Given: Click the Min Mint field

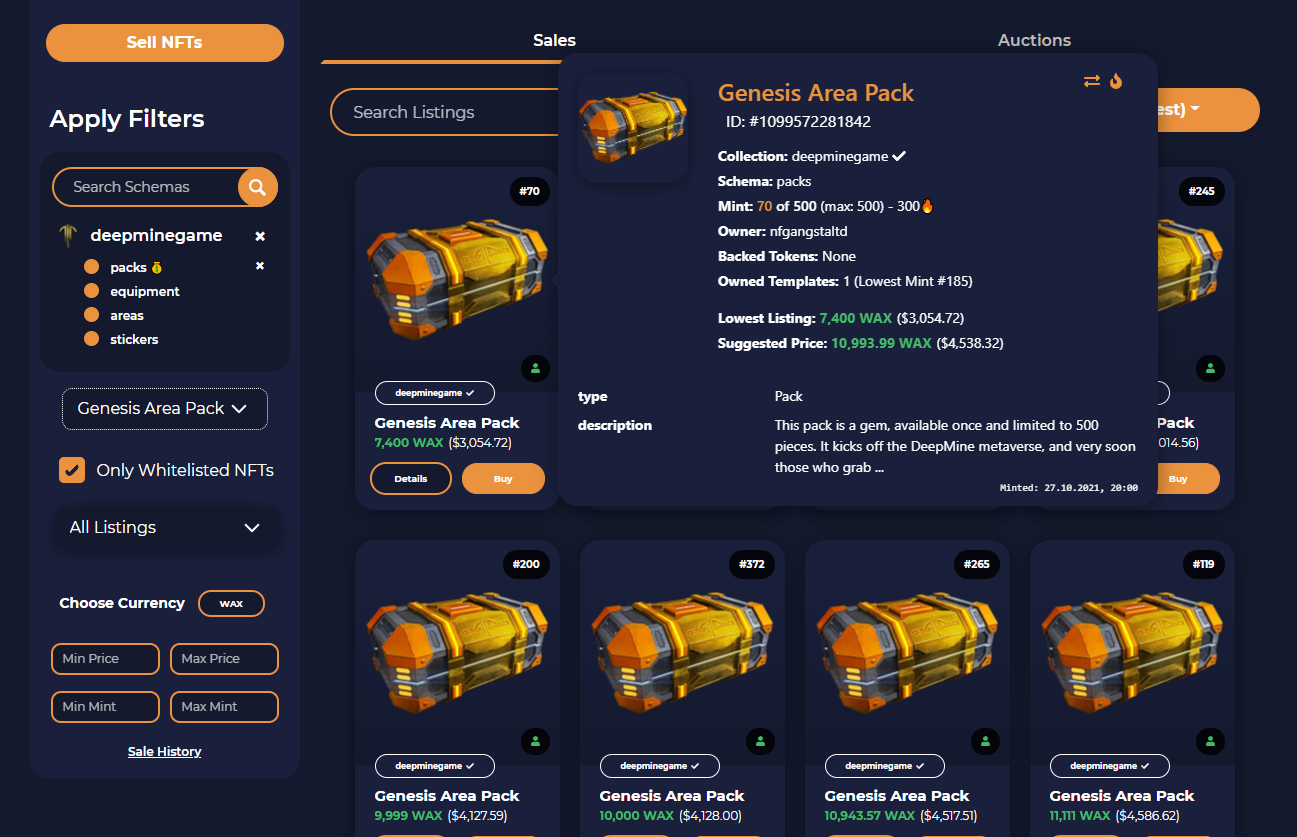Looking at the screenshot, I should click(105, 707).
